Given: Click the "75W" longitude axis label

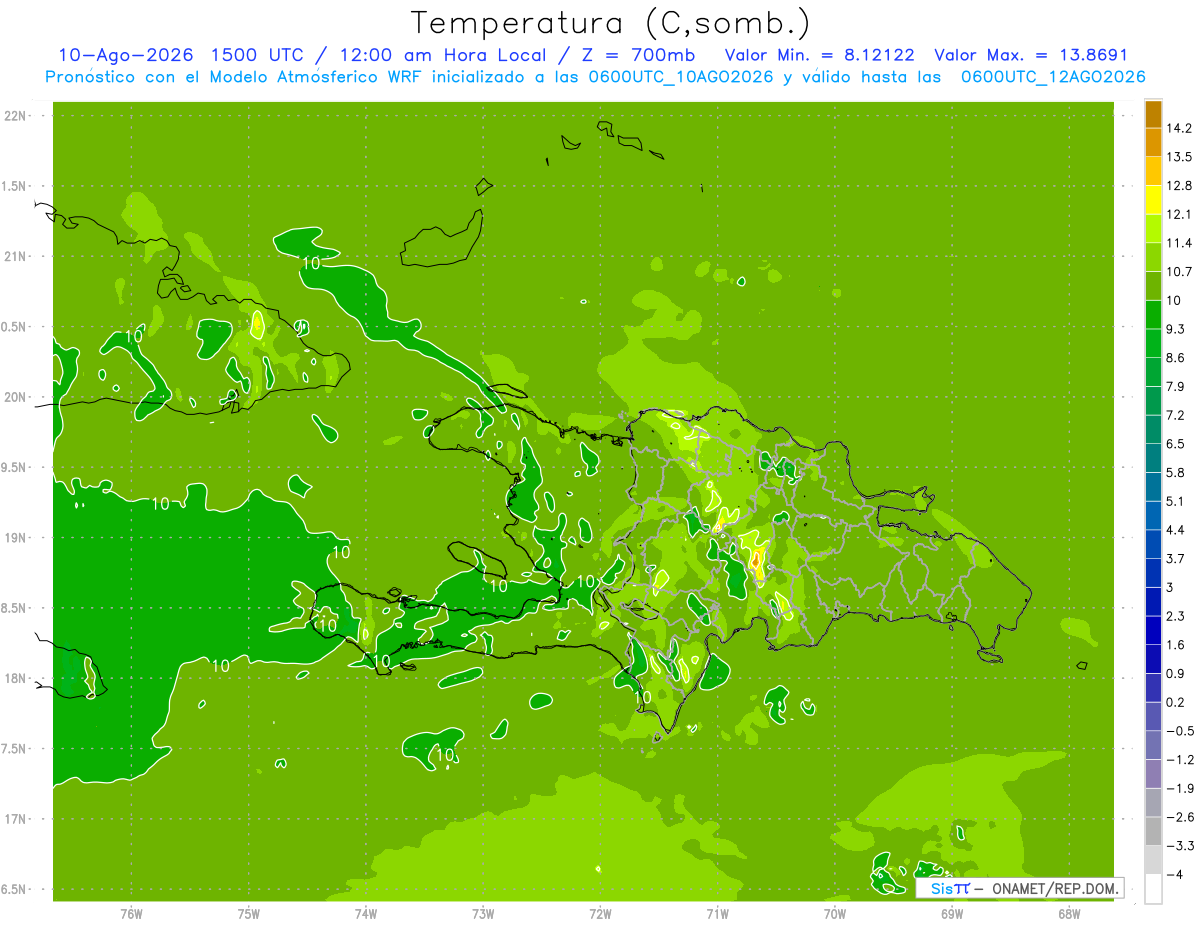Looking at the screenshot, I should pos(248,913).
